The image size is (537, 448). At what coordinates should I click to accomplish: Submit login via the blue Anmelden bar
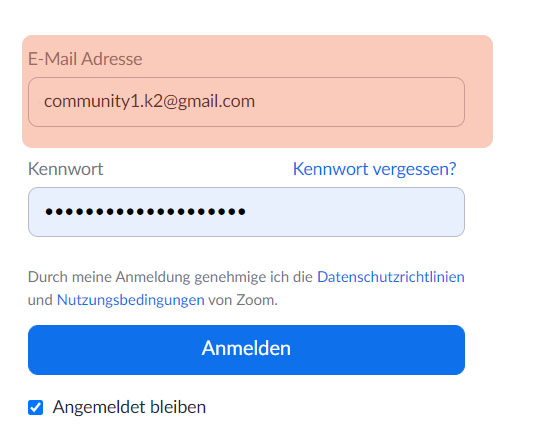[x=246, y=350]
